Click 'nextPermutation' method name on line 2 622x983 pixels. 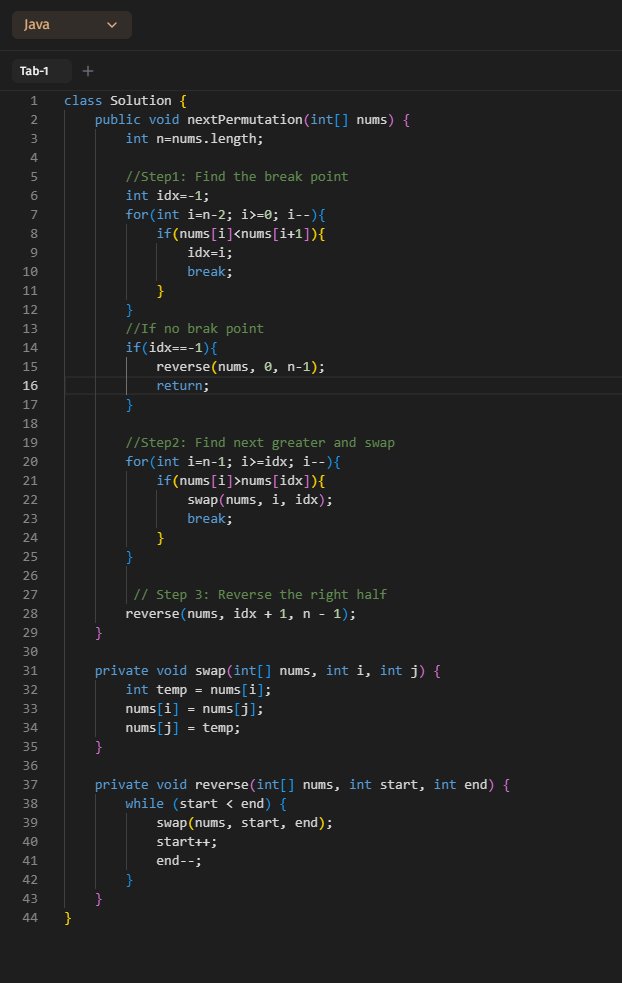[x=245, y=119]
